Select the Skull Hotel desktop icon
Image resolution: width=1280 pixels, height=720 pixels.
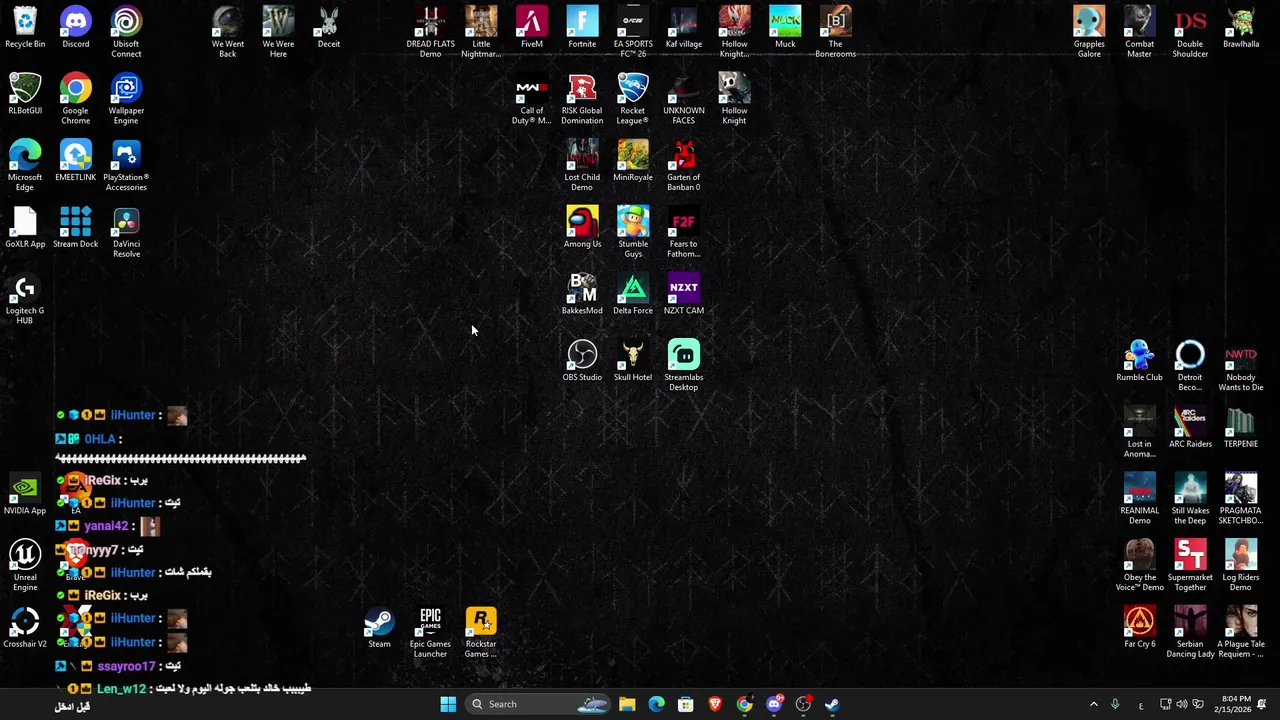coord(633,361)
